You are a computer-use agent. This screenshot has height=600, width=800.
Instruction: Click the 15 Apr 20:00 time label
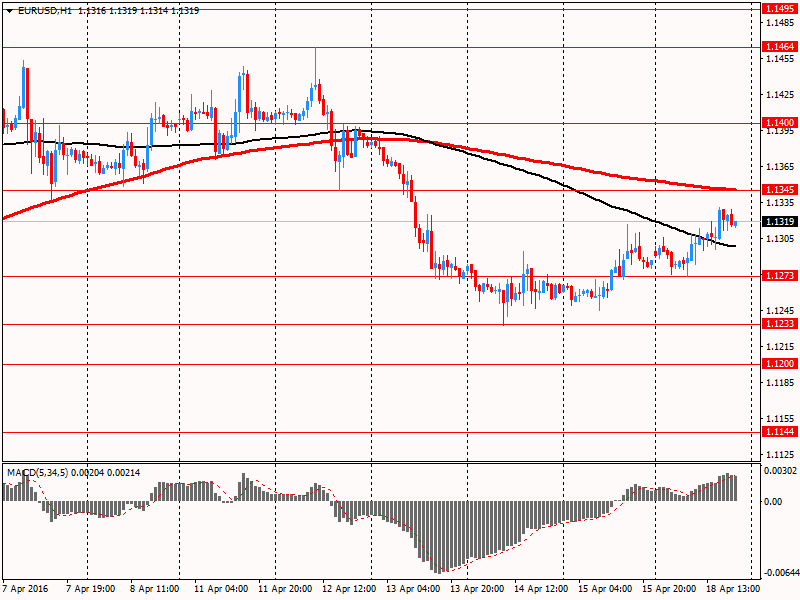pyautogui.click(x=669, y=588)
